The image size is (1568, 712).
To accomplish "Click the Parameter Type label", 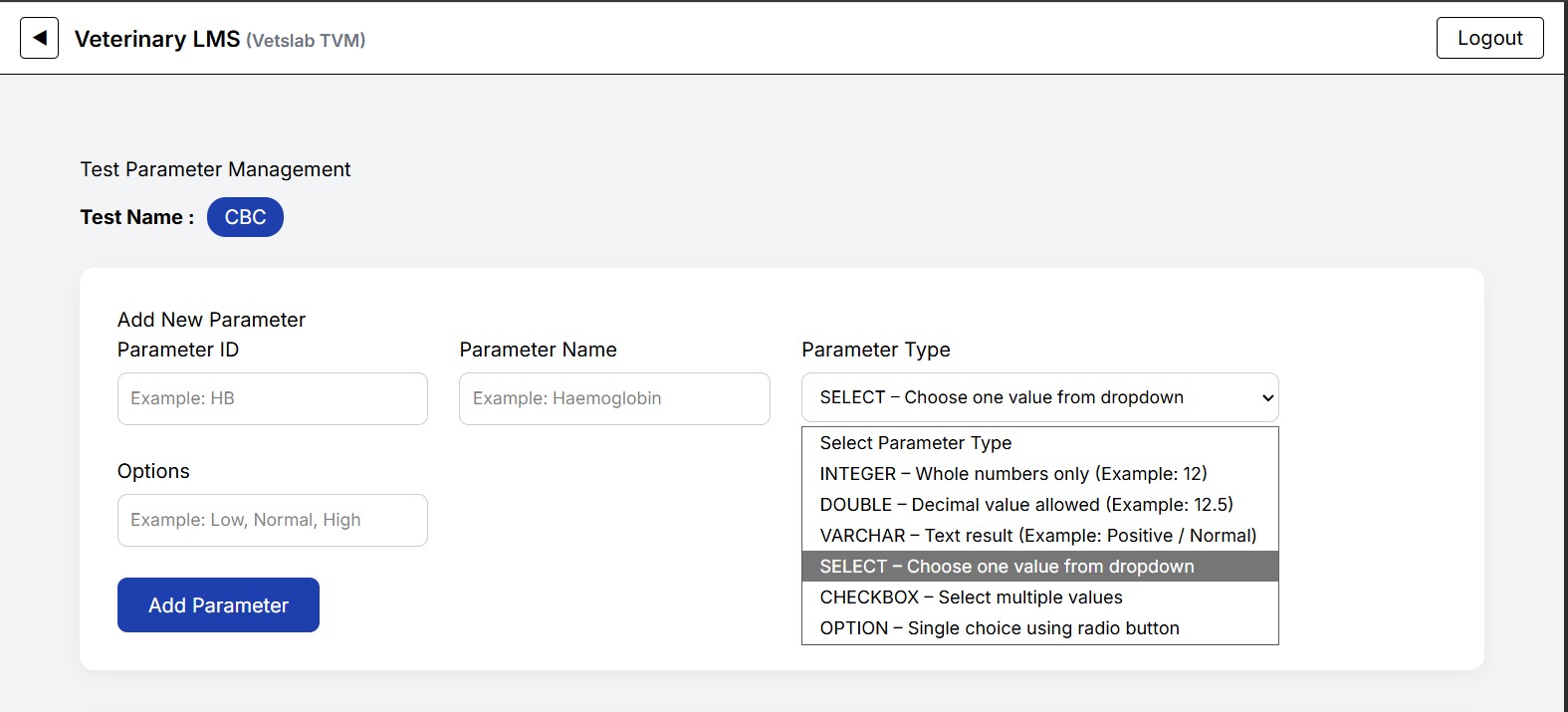I will point(875,350).
